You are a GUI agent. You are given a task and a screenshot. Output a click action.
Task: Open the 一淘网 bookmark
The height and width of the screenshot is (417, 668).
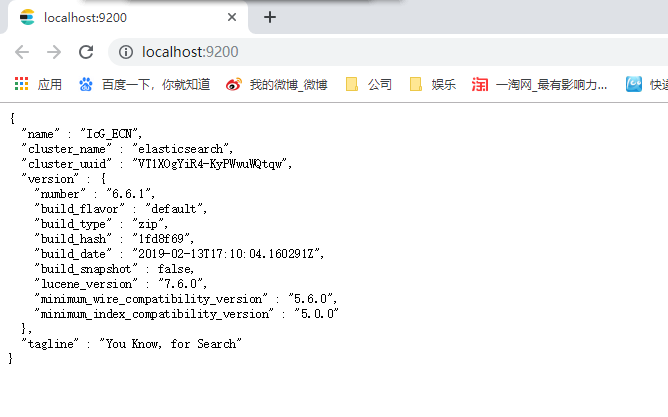coord(539,84)
